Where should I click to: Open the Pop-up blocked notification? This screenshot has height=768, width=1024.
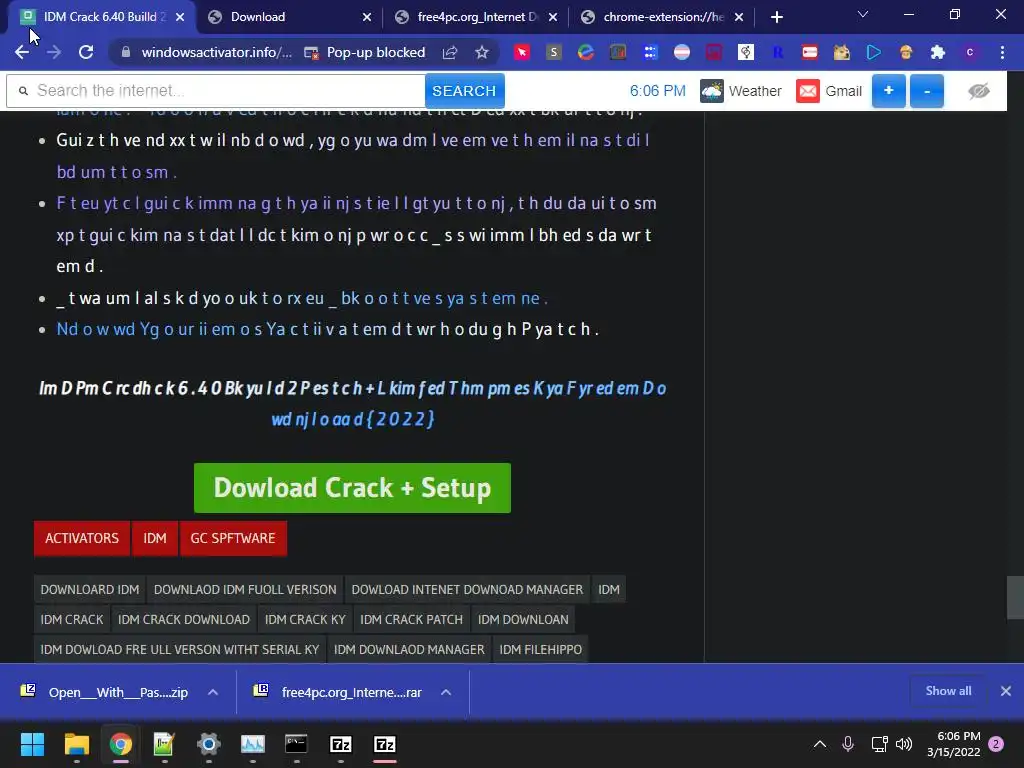(x=365, y=52)
